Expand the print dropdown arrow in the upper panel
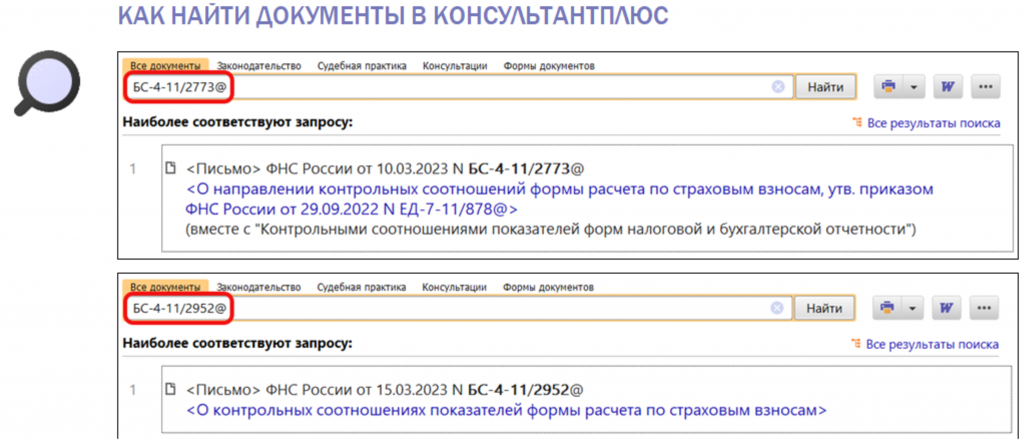 coord(914,87)
